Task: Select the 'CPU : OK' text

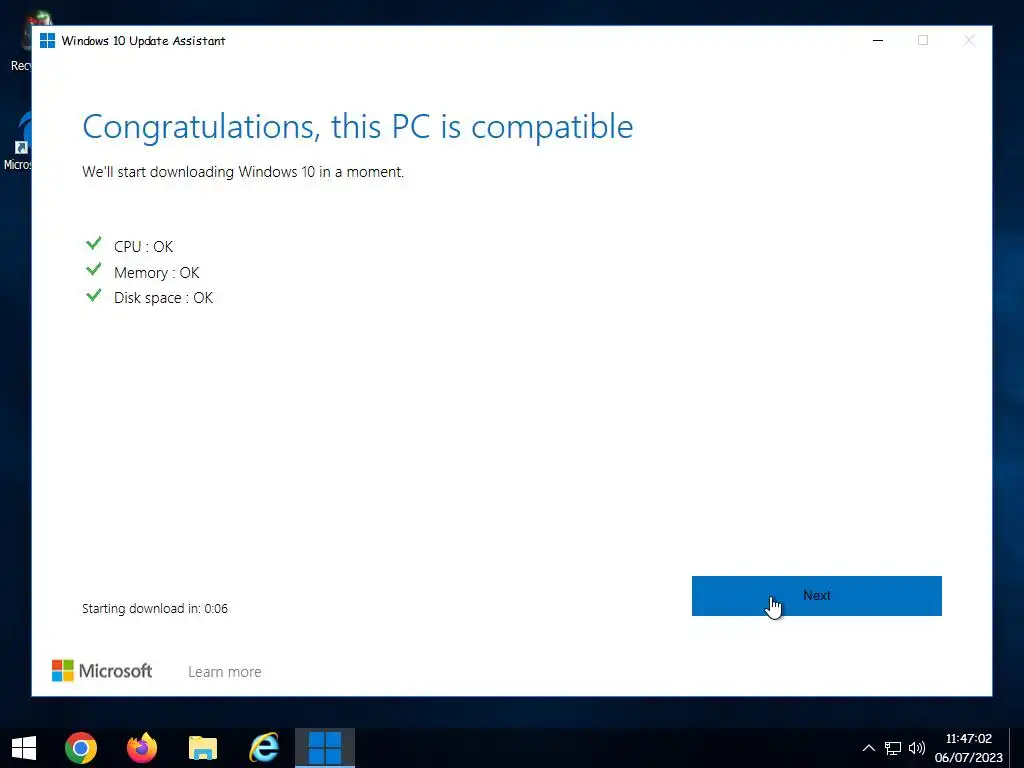Action: pos(144,247)
